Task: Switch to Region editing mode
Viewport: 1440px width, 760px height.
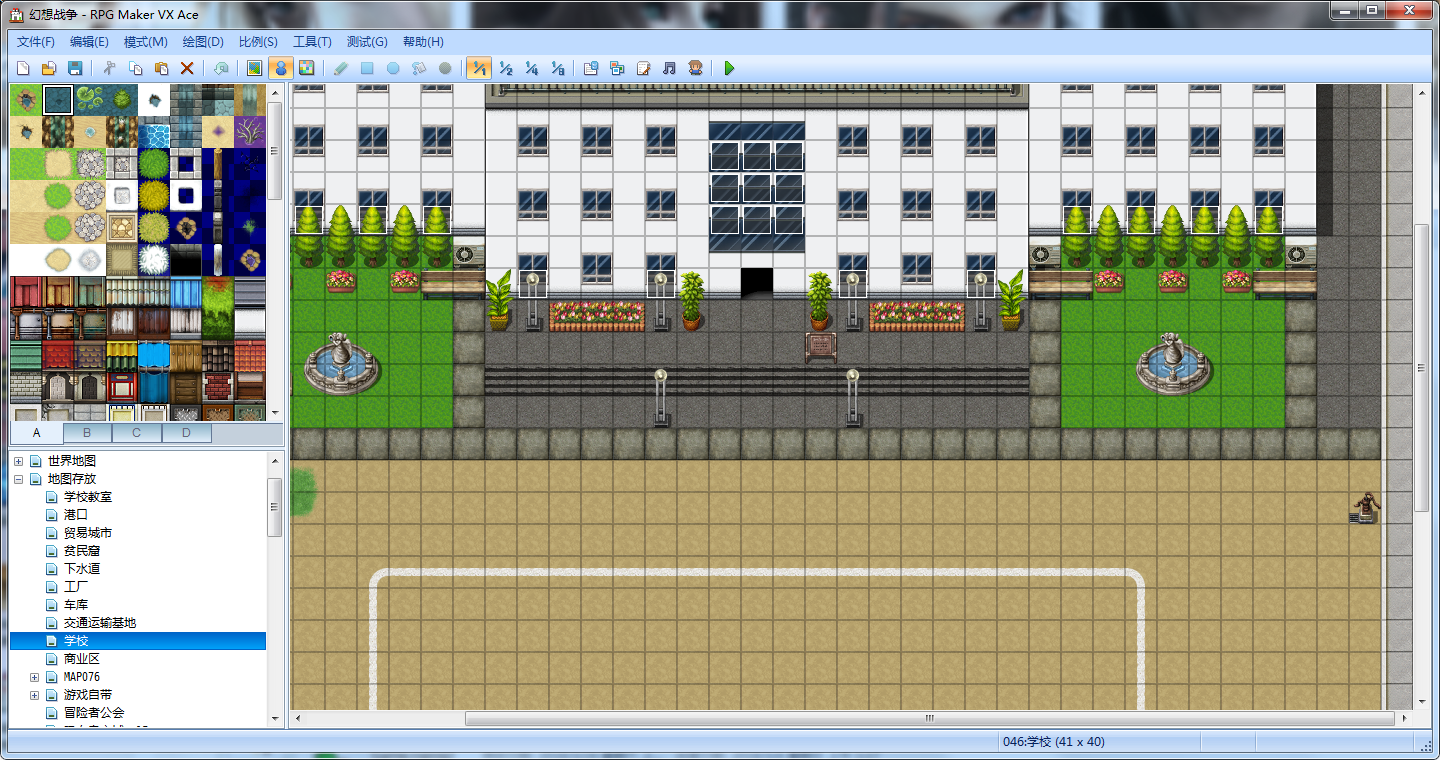Action: tap(307, 68)
